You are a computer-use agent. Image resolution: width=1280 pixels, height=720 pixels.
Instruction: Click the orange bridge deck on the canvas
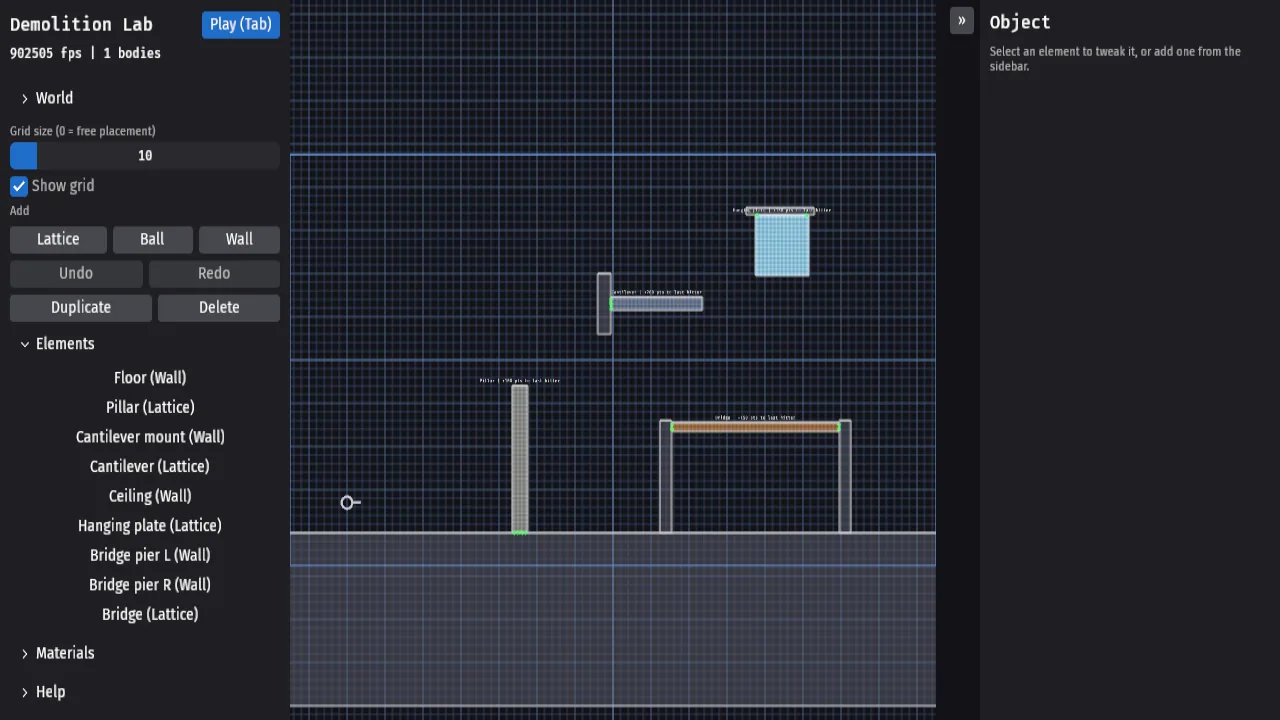755,427
